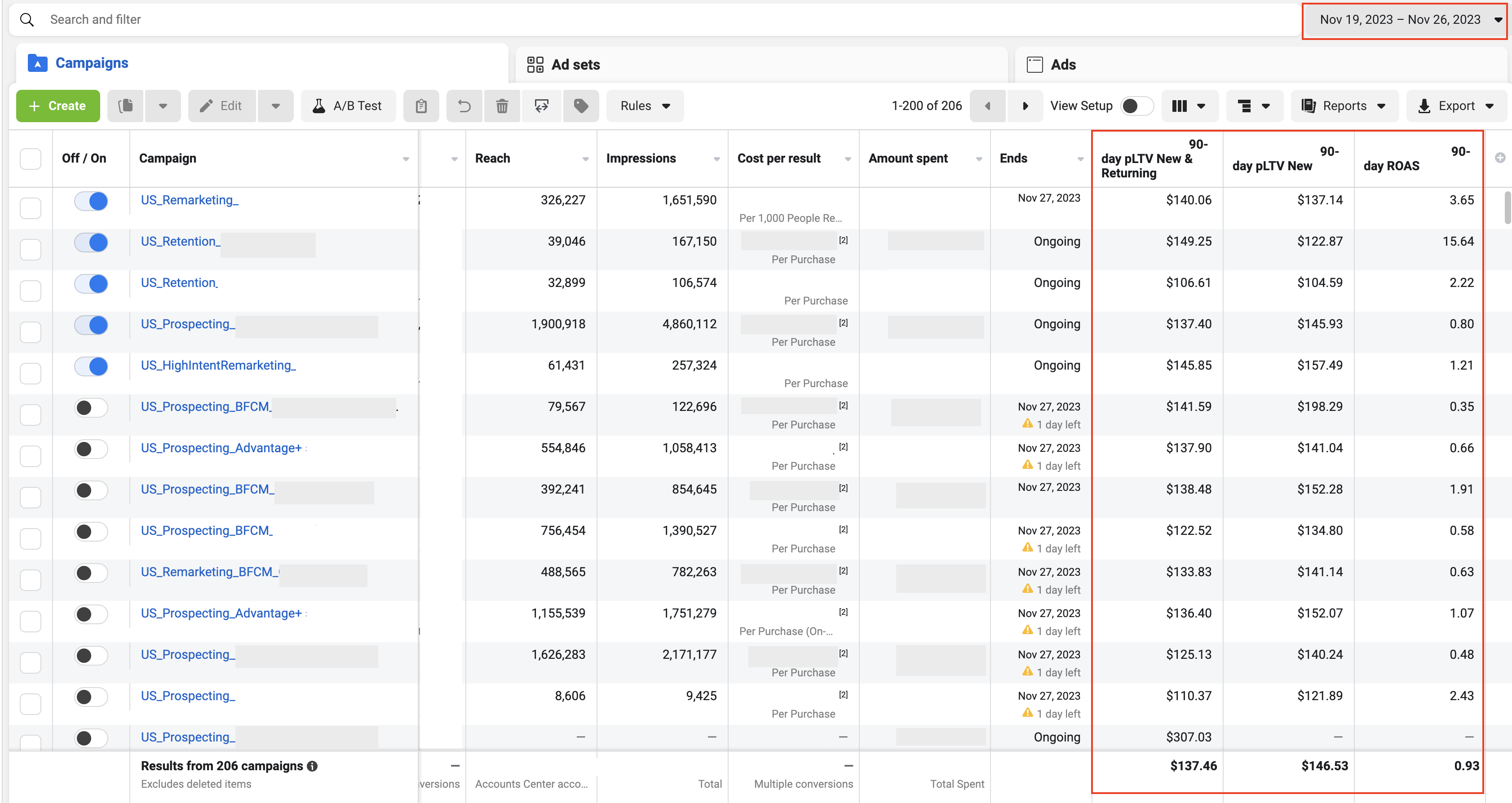Select all campaigns with header checkbox
Screen dimensions: 1512x803
pos(31,159)
